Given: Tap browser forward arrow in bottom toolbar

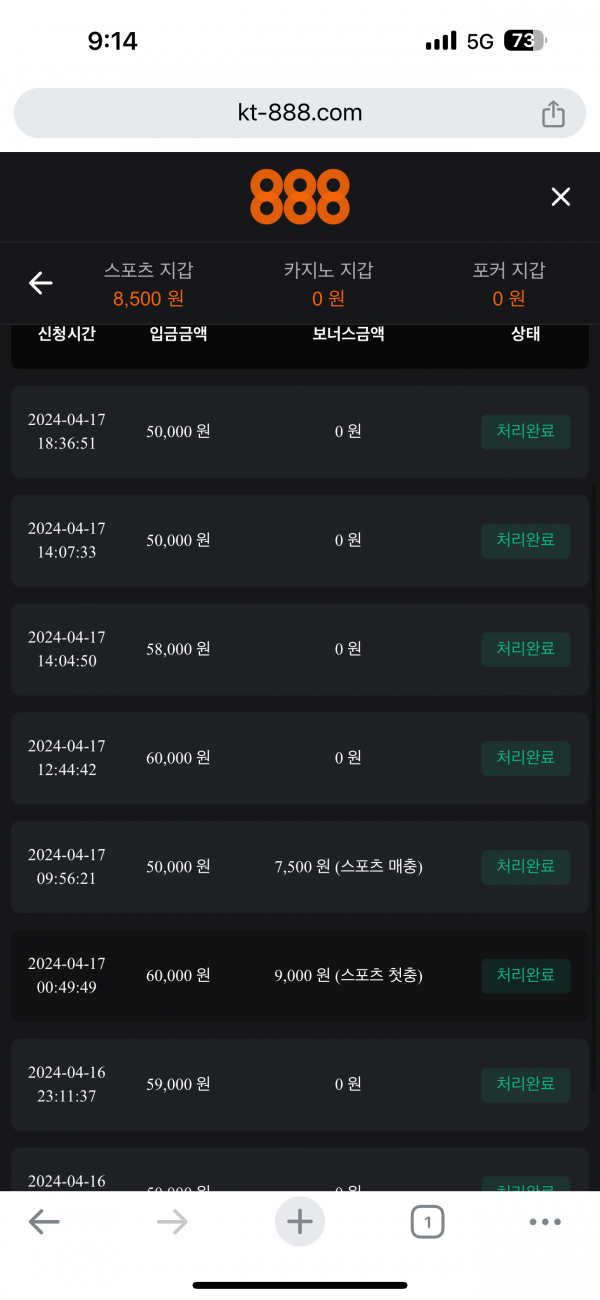Looking at the screenshot, I should (172, 1221).
